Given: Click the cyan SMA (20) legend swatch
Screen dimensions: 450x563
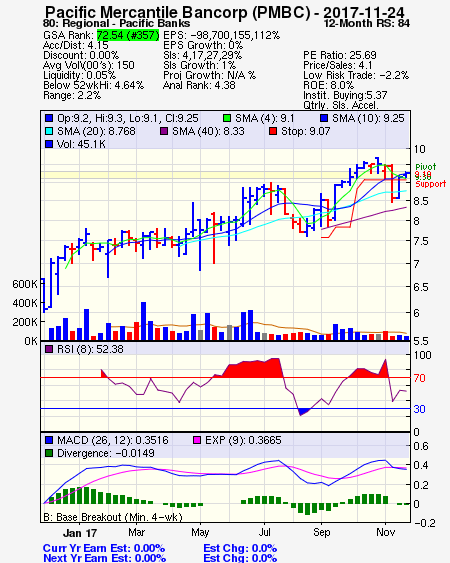Looking at the screenshot, I should pos(49,131).
